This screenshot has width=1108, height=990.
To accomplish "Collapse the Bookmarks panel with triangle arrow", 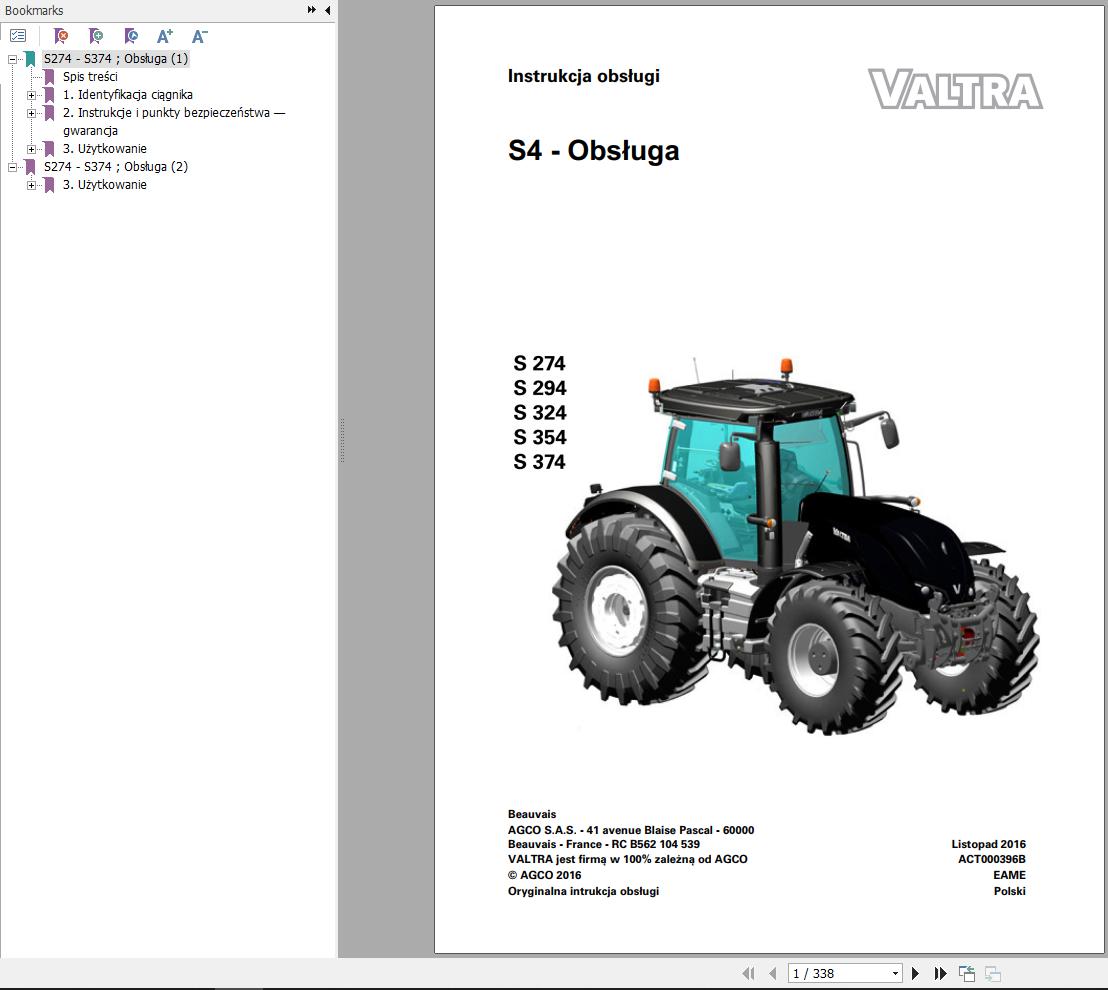I will click(x=327, y=10).
